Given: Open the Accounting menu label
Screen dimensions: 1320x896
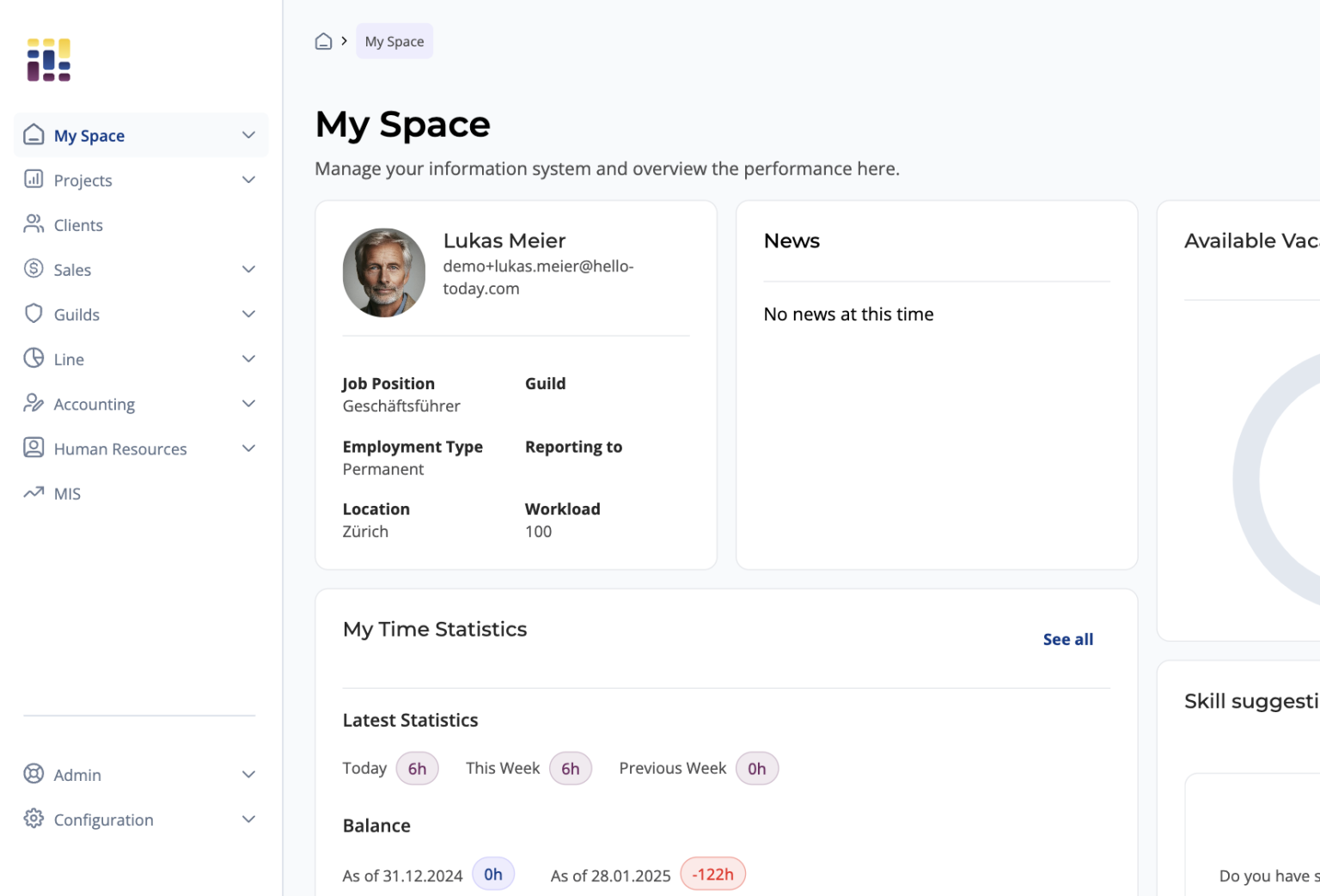Looking at the screenshot, I should coord(95,405).
